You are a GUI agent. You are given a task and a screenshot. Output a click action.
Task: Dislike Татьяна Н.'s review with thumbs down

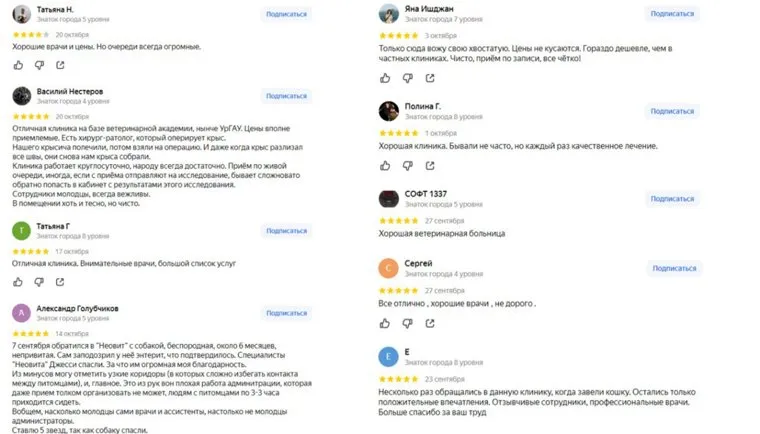point(40,64)
